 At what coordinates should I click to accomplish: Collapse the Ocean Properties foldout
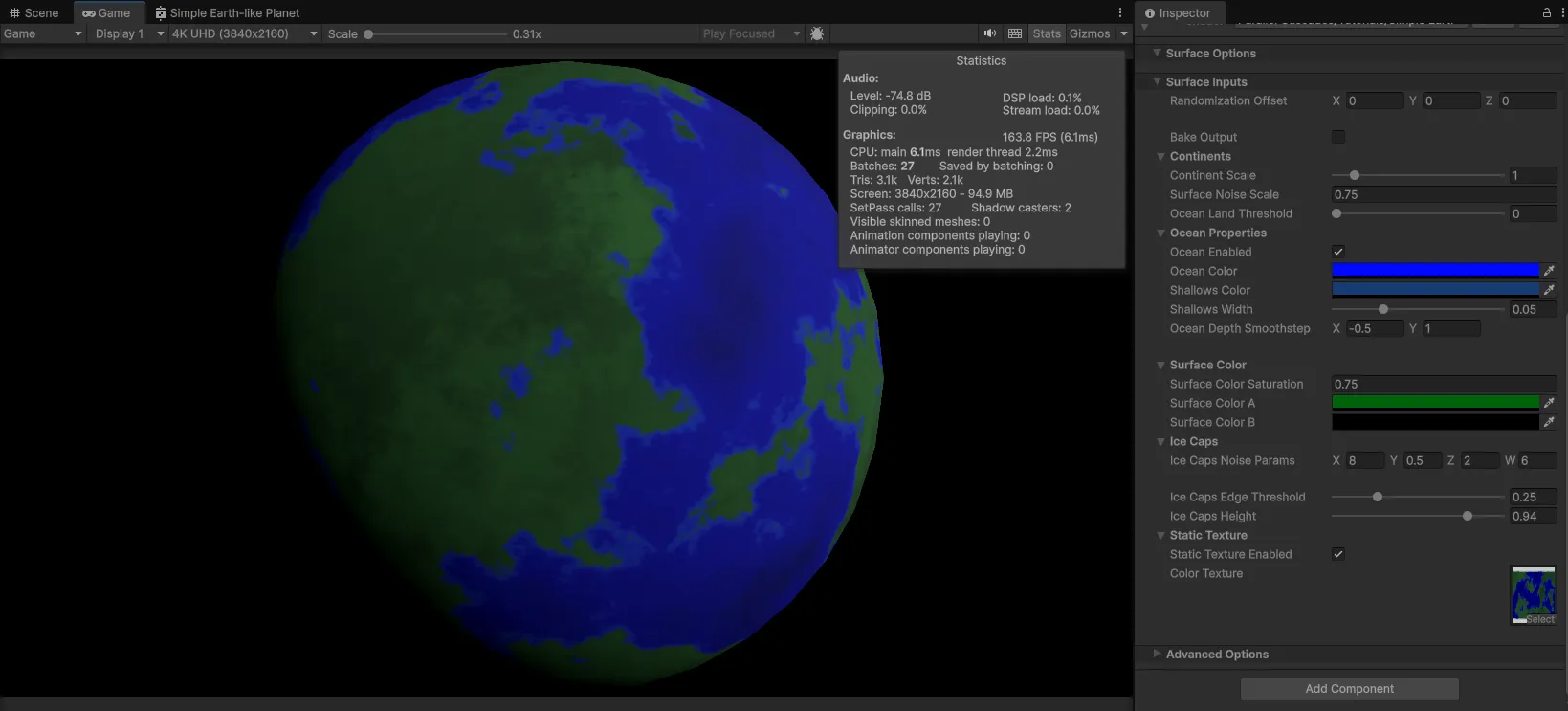[x=1160, y=233]
